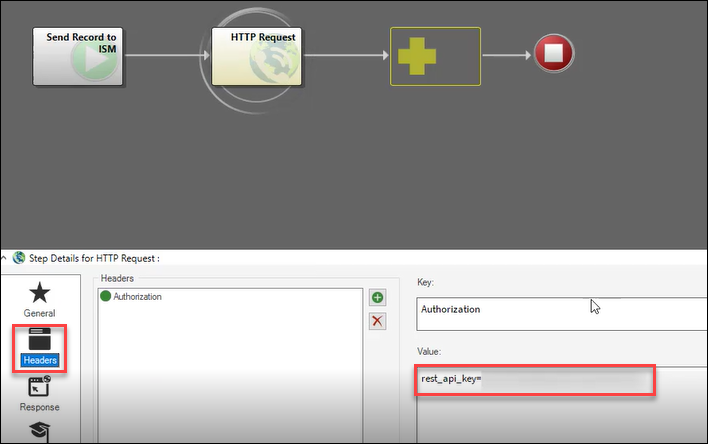Delete header using the red X button
Screen dimensions: 708x444
click(377, 320)
